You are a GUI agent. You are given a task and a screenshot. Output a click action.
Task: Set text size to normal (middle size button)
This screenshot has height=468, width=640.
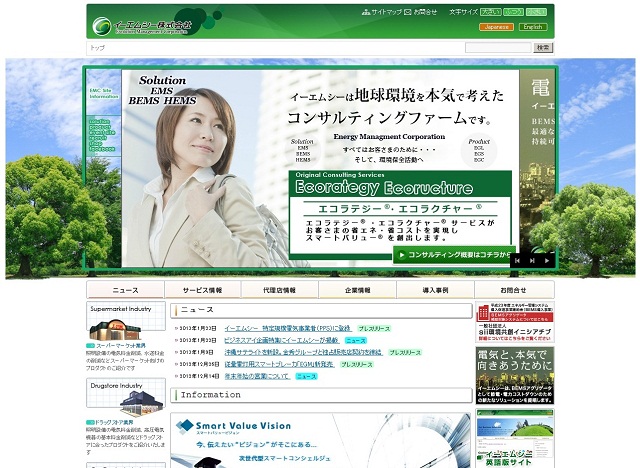(x=513, y=12)
